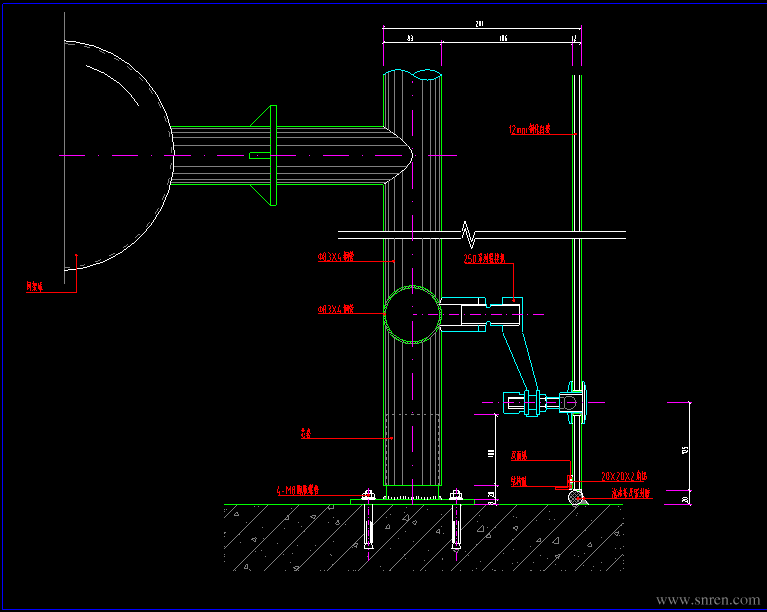Select the green base plate under column
Image resolution: width=767 pixels, height=612 pixels.
412,501
